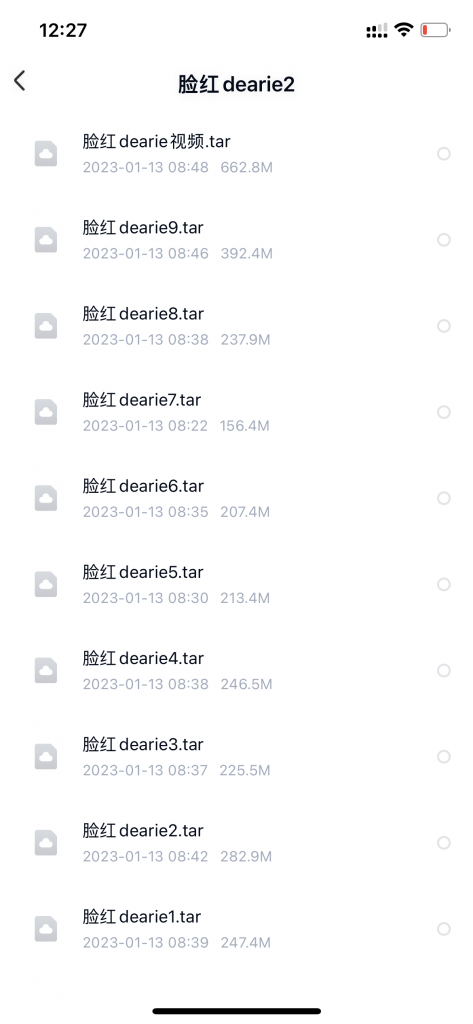Tap file icon for 脸红 dearie6.tar
Screen dimensions: 473x1024
[x=46, y=498]
